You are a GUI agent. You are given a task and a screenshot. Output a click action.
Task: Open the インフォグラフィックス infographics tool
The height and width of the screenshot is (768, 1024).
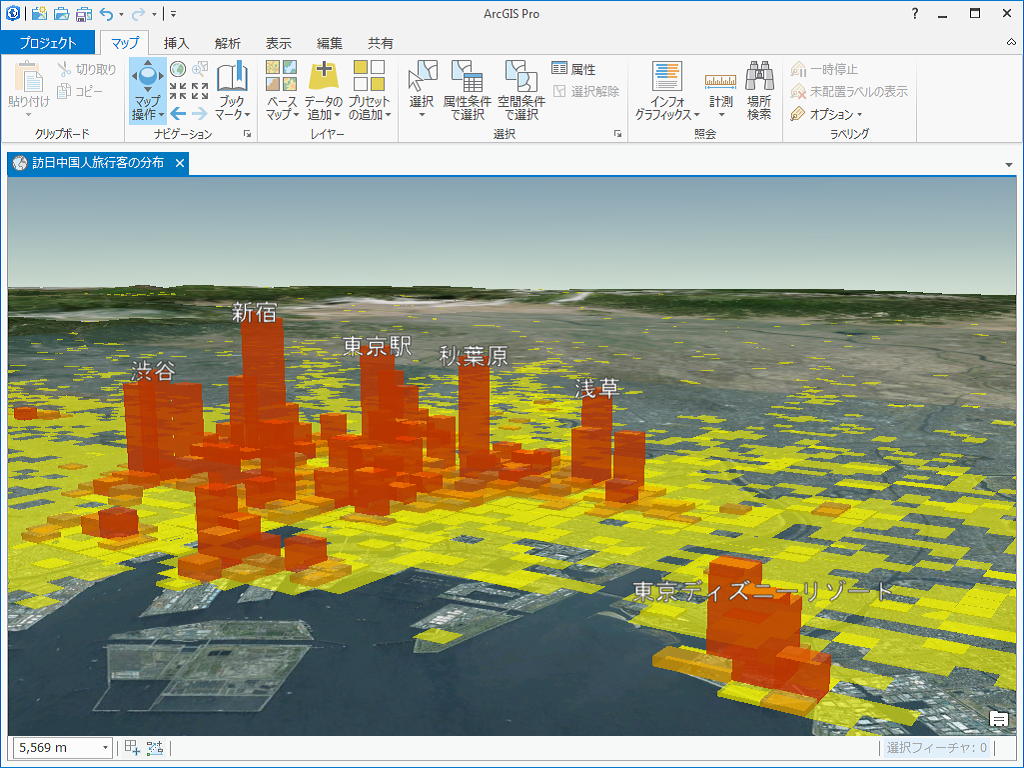[x=667, y=91]
